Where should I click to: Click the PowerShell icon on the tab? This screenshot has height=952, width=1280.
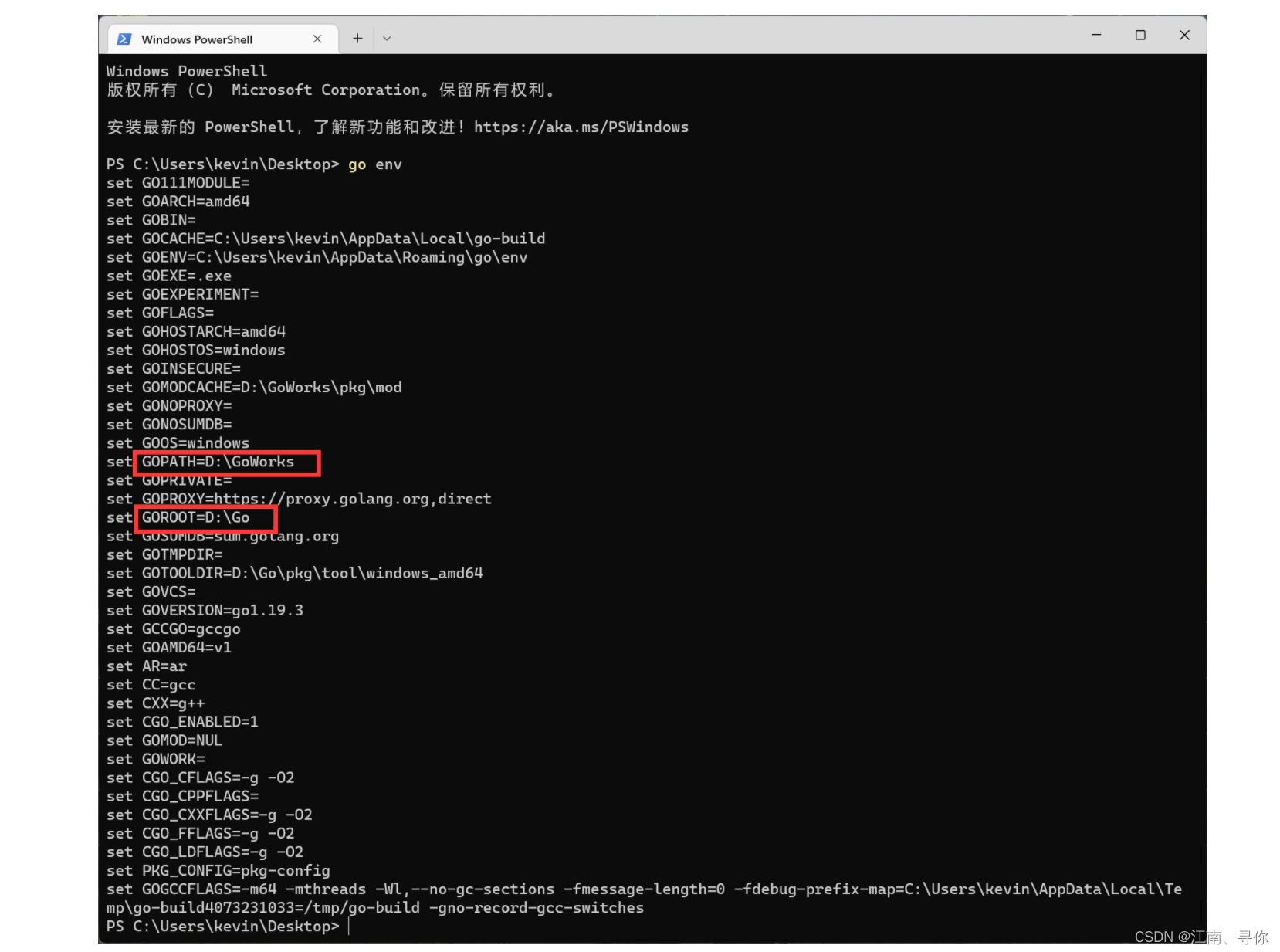pos(124,39)
